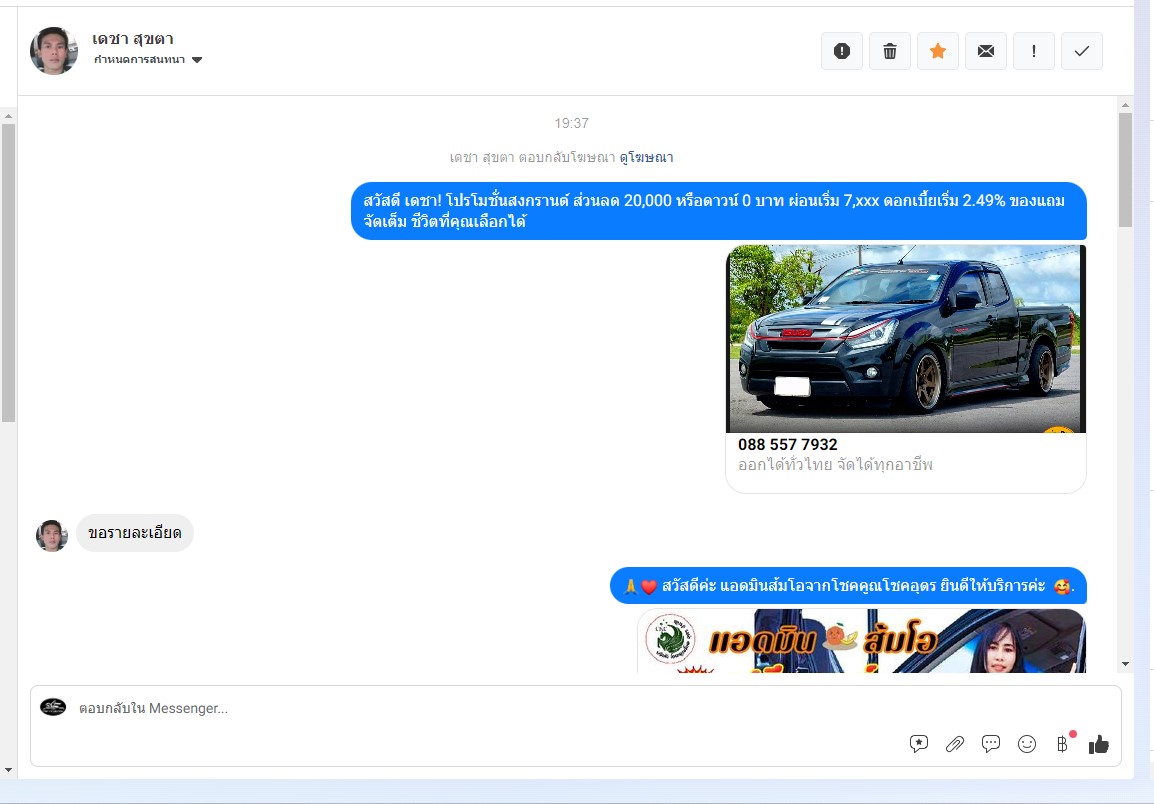Click the left panel scrollbar down arrow
This screenshot has width=1154, height=804.
pos(8,769)
